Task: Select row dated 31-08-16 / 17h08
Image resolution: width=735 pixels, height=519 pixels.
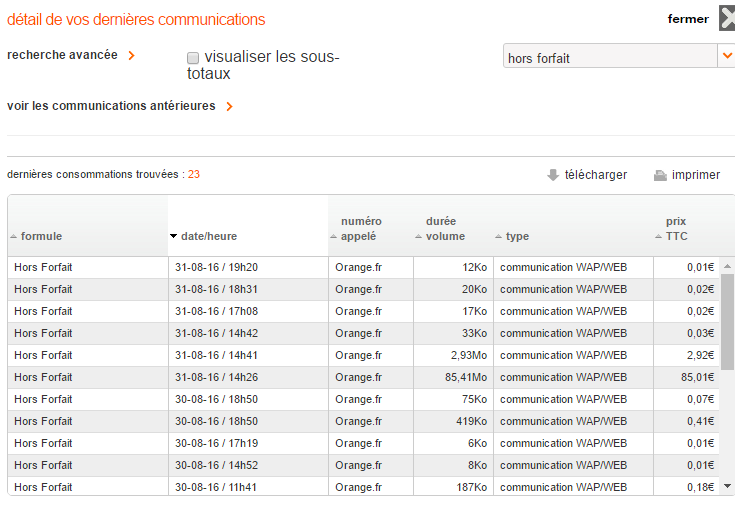Action: pos(363,311)
